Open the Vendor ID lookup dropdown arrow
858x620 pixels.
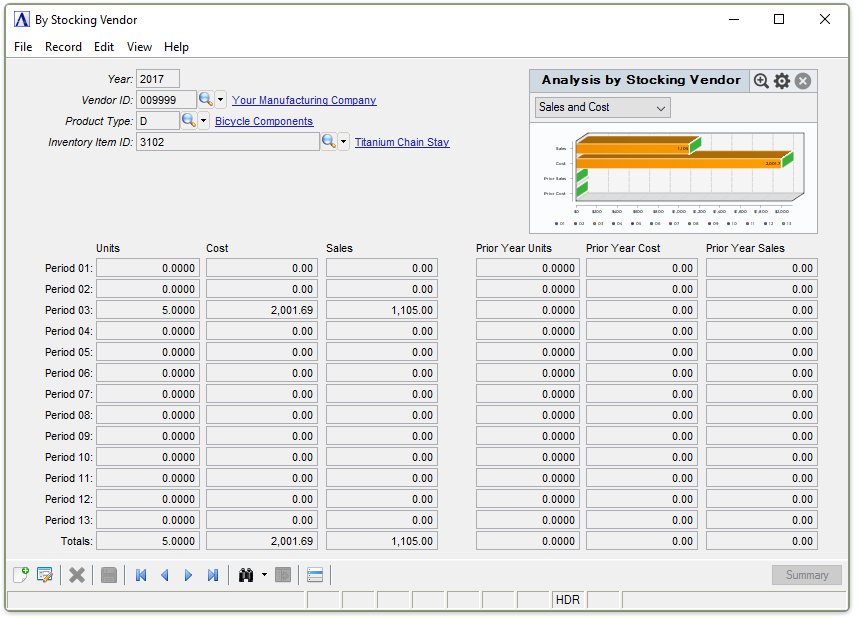221,100
